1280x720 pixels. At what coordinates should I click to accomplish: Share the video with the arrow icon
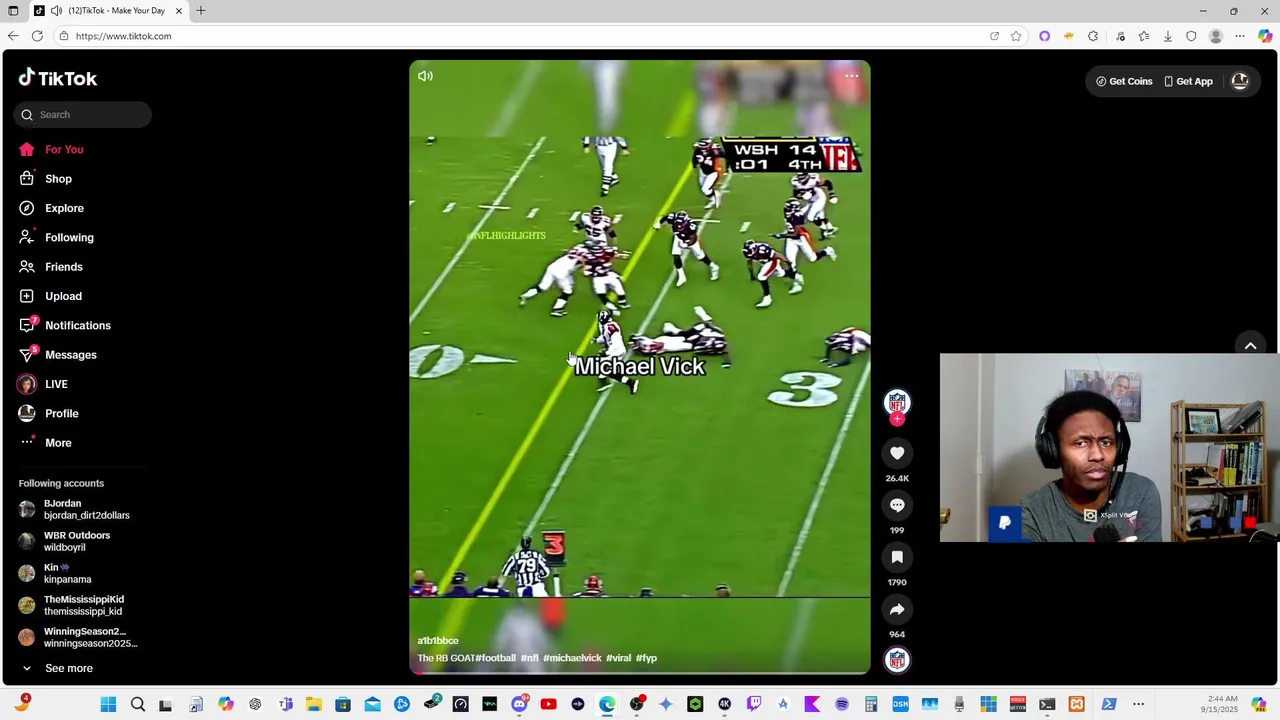point(897,609)
